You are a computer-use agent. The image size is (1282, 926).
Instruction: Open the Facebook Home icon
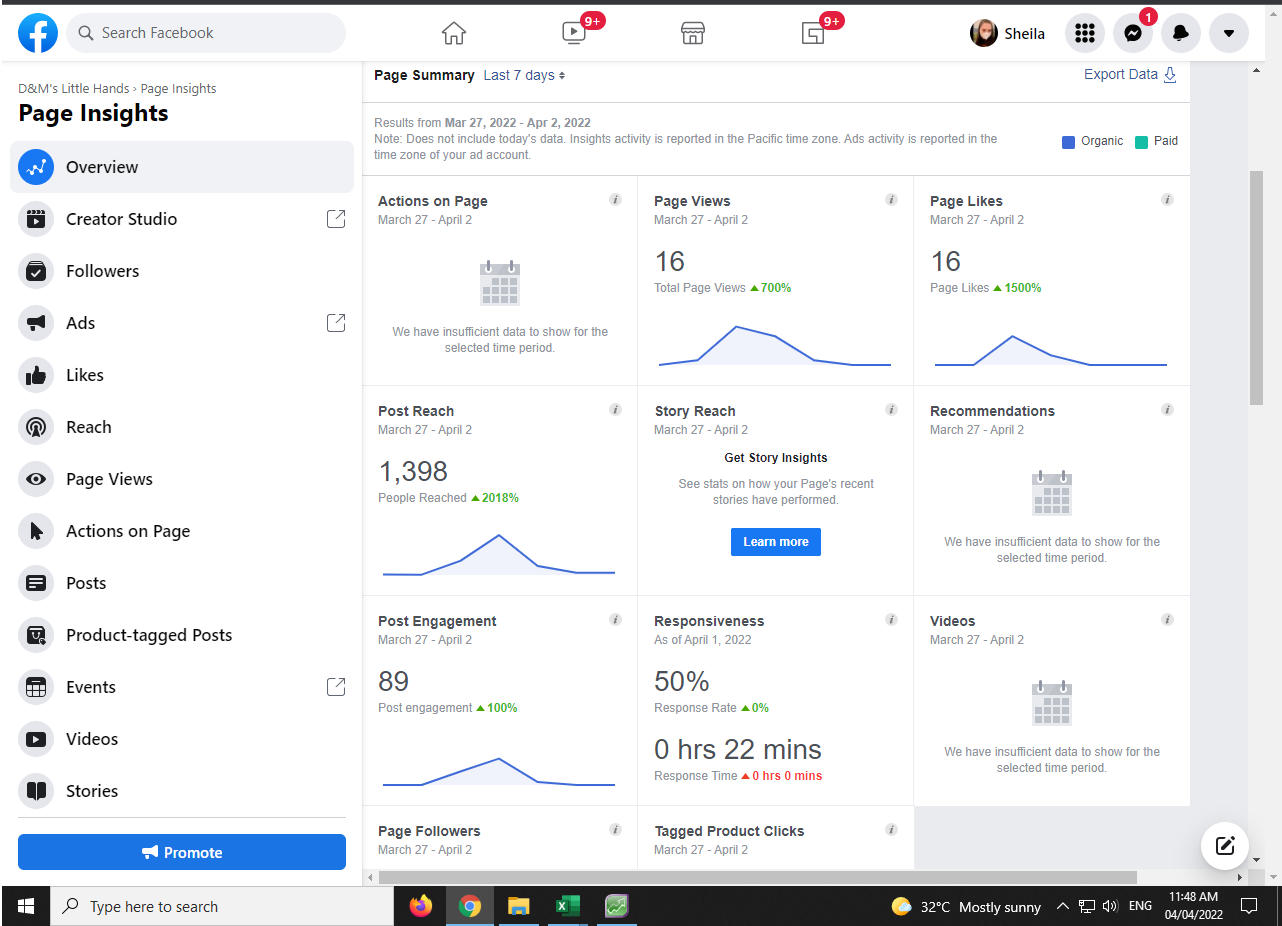(454, 33)
